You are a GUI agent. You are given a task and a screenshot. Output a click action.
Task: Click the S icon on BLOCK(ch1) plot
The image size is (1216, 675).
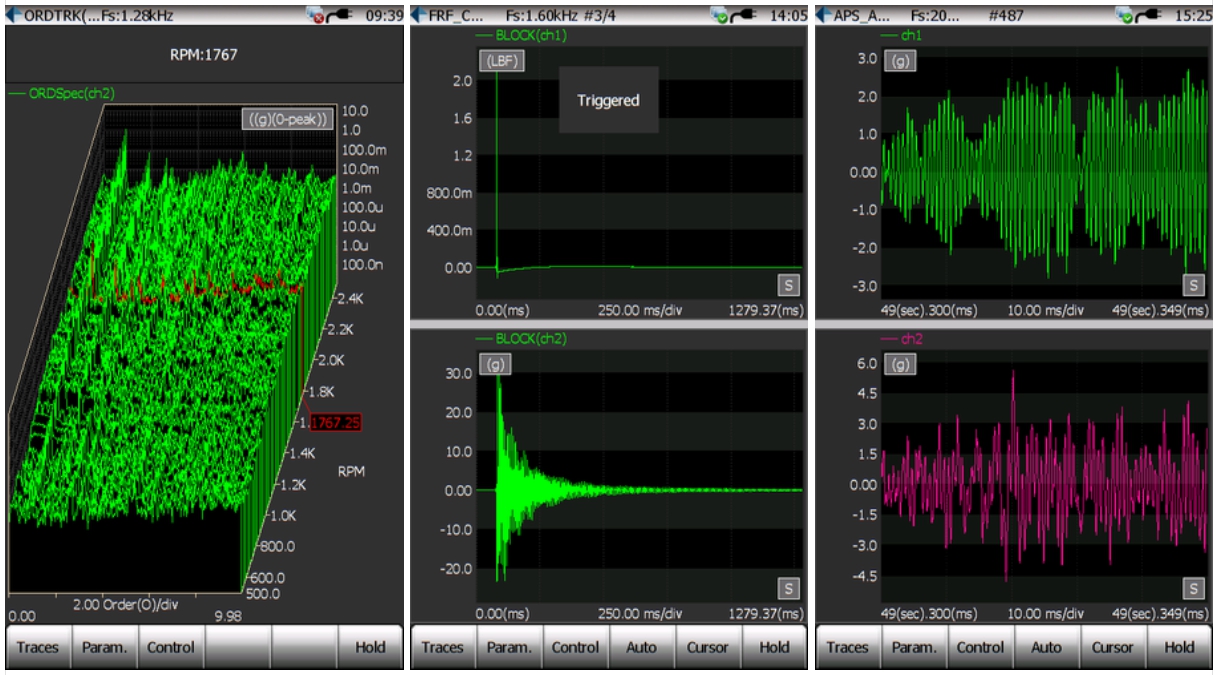click(788, 285)
